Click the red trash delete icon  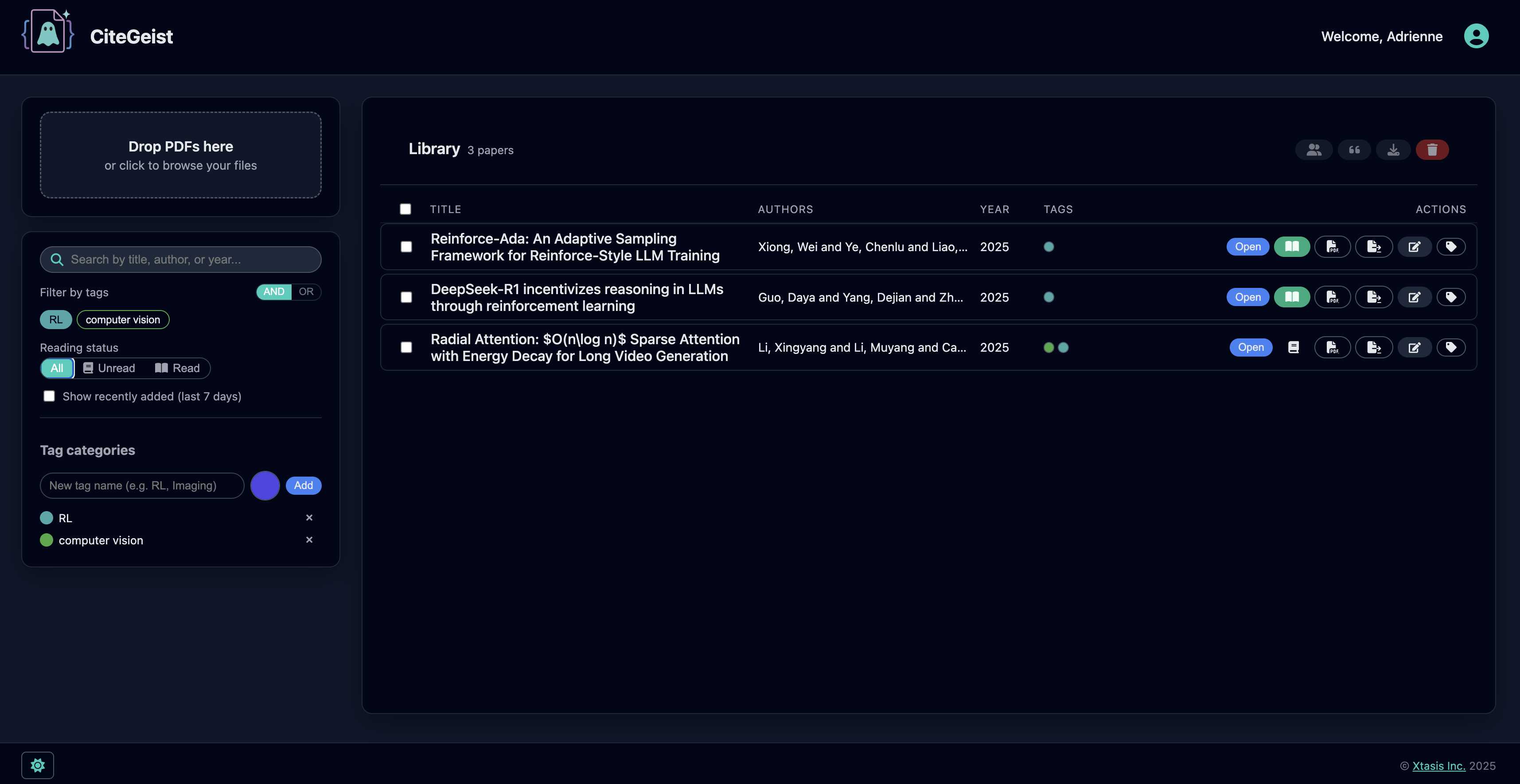pos(1433,149)
